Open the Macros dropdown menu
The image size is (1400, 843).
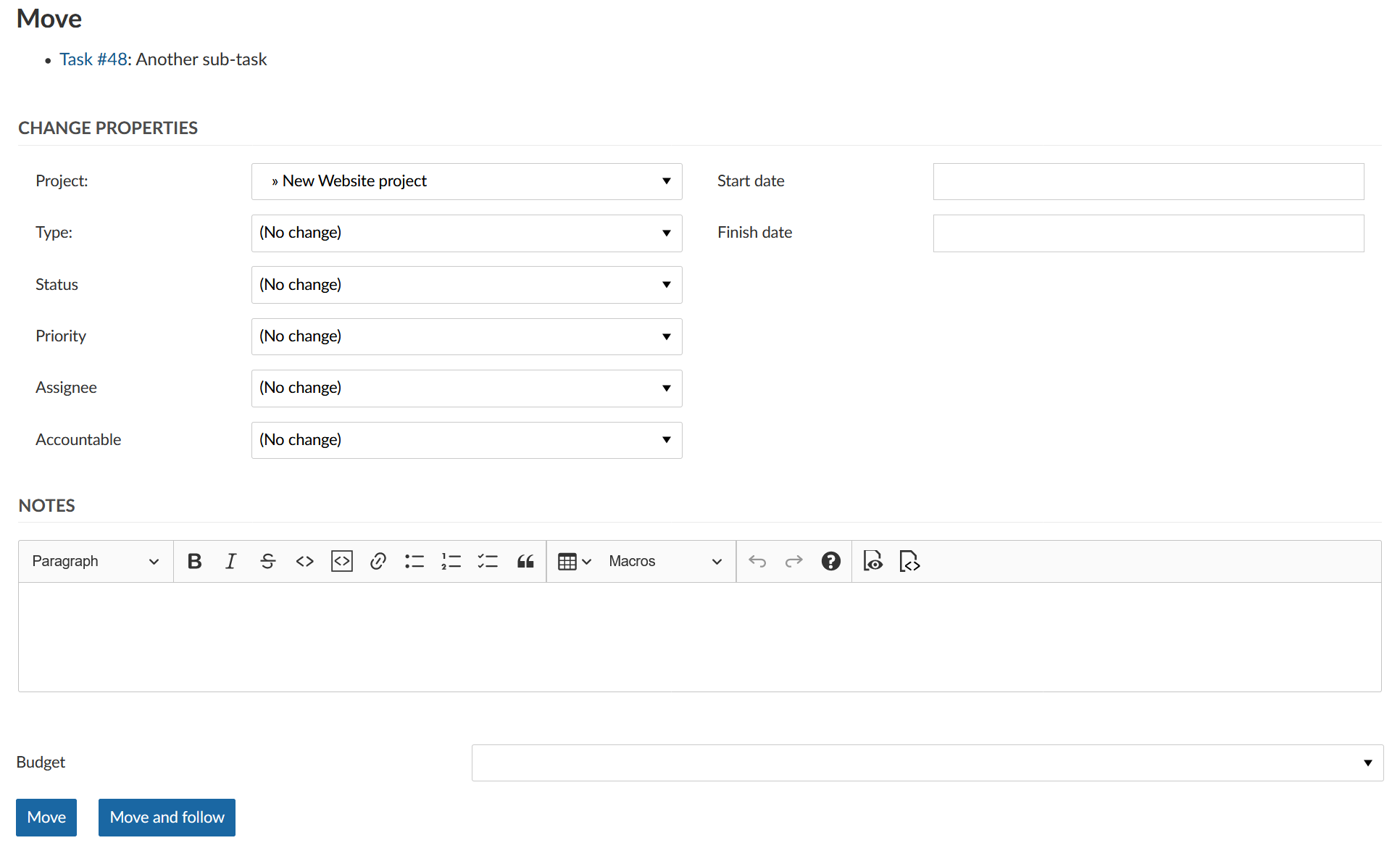point(665,560)
